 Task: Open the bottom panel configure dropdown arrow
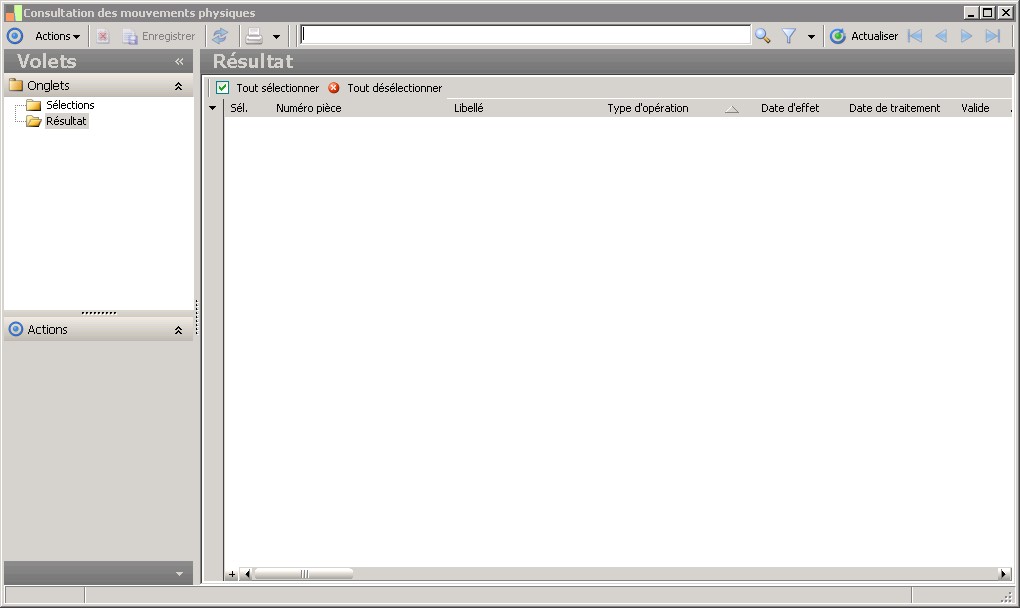coord(180,574)
